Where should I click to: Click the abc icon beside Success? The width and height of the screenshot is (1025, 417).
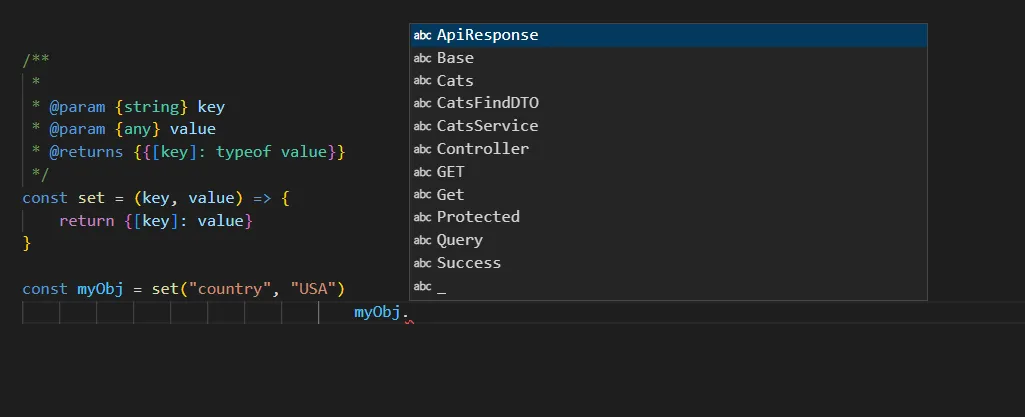[x=422, y=263]
